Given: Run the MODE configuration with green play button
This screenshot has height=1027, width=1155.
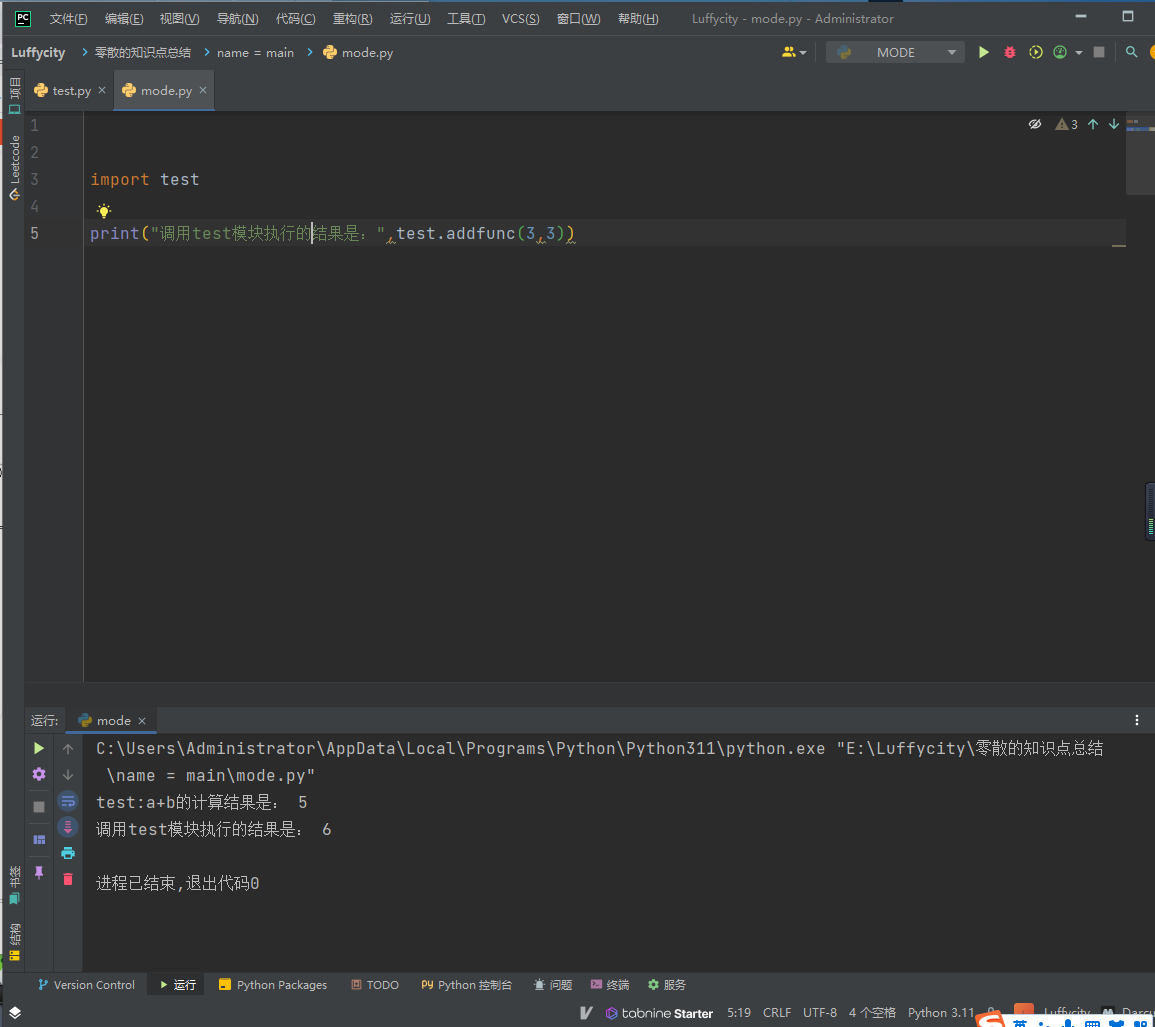Looking at the screenshot, I should pyautogui.click(x=983, y=51).
